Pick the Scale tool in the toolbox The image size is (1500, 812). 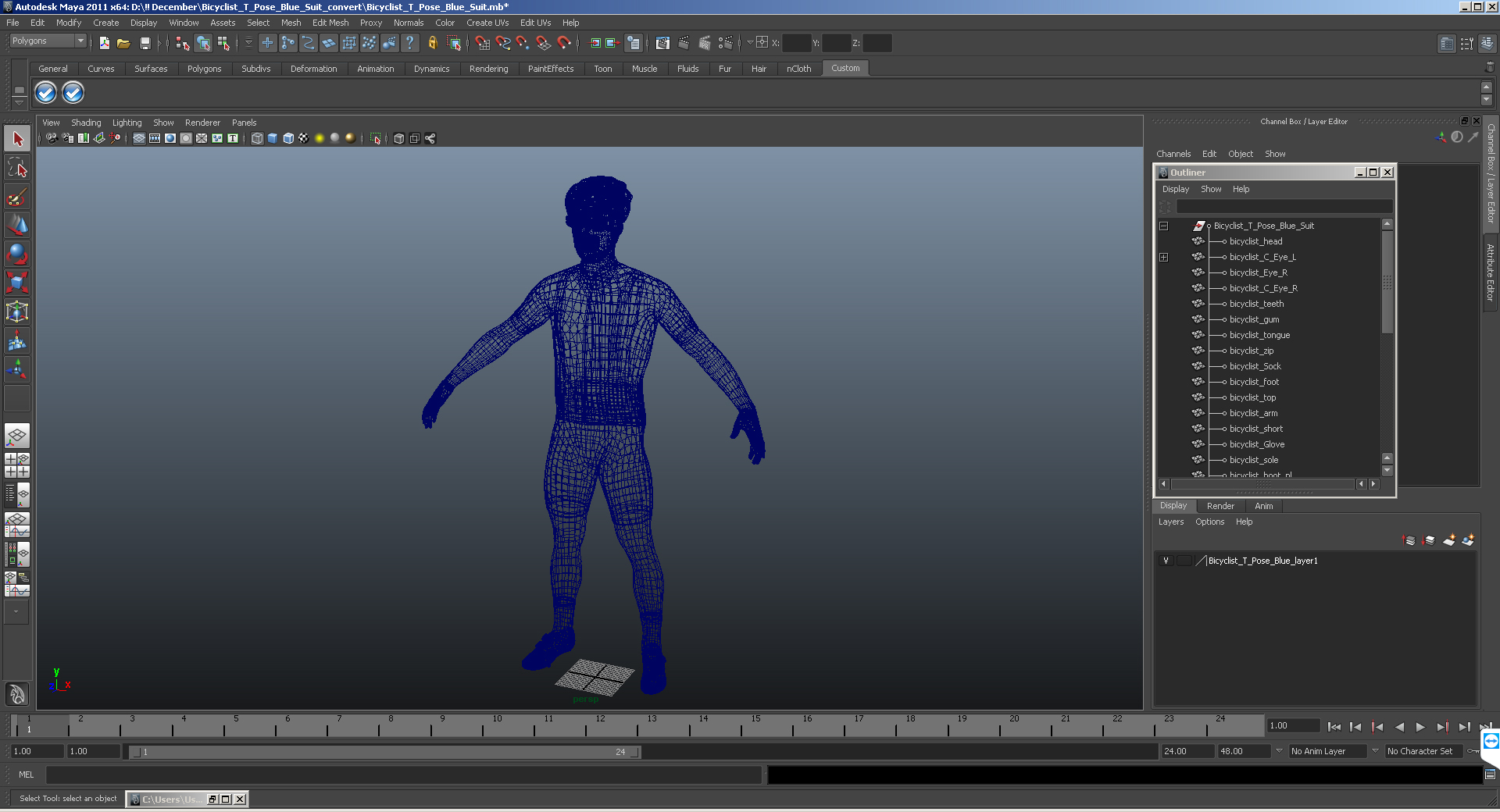pyautogui.click(x=17, y=282)
